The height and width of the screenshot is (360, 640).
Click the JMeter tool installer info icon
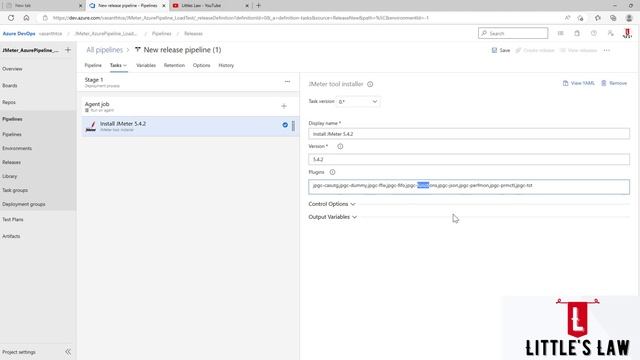(x=370, y=84)
